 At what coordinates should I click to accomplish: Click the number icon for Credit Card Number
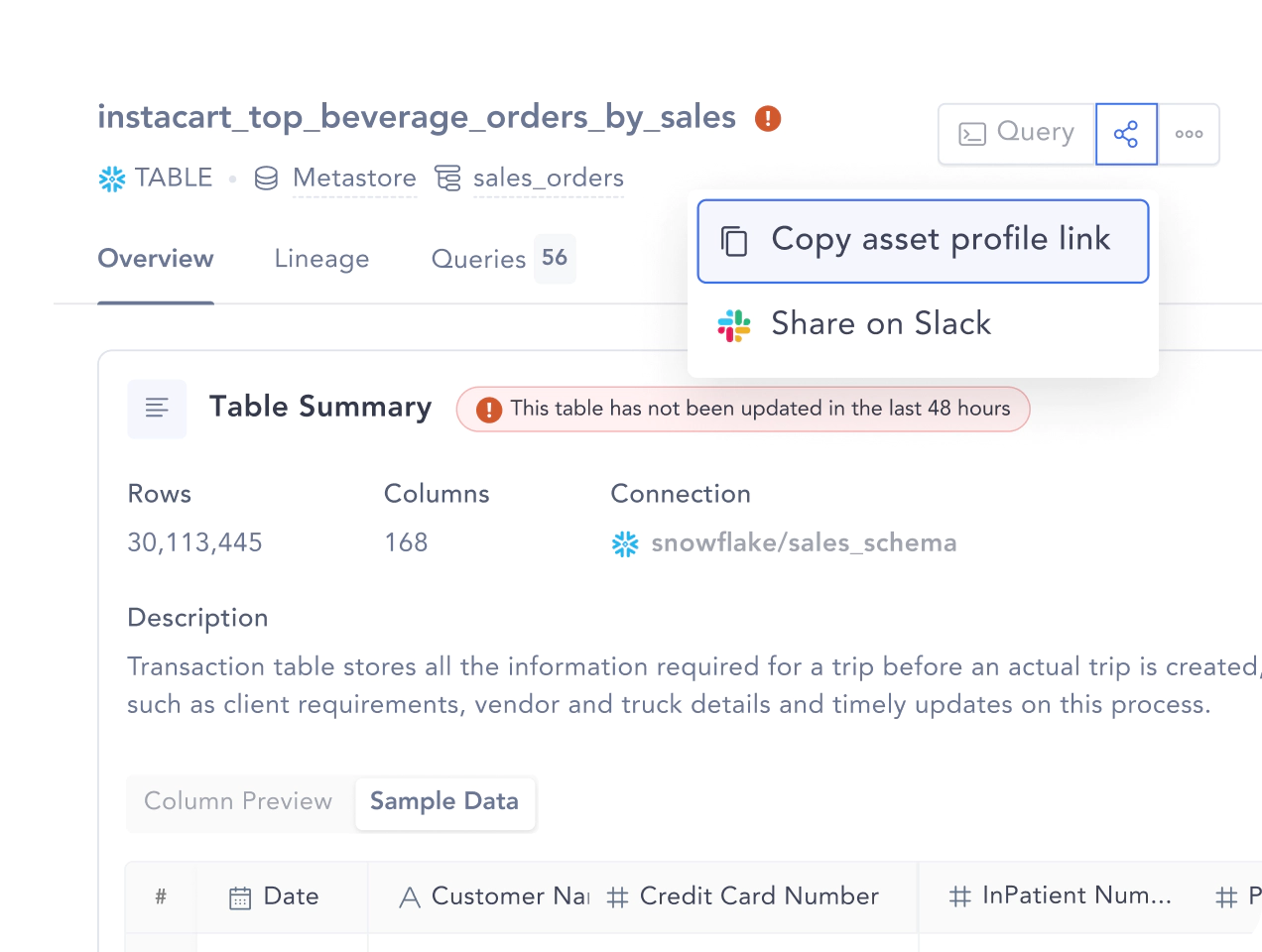coord(618,898)
